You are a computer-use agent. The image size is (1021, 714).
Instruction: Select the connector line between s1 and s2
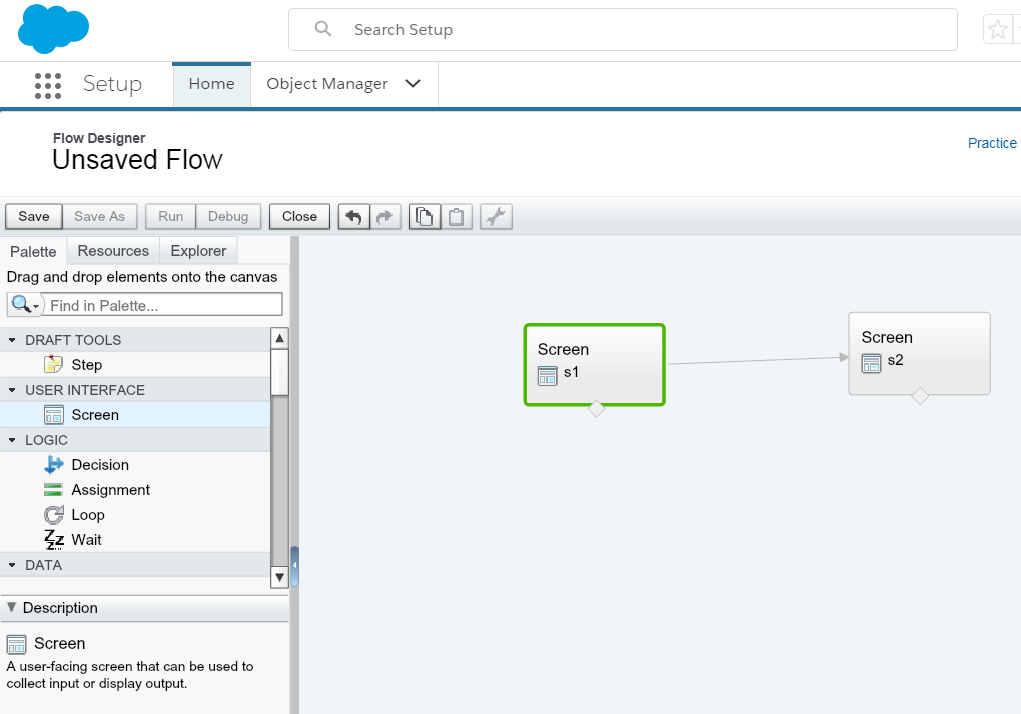757,361
